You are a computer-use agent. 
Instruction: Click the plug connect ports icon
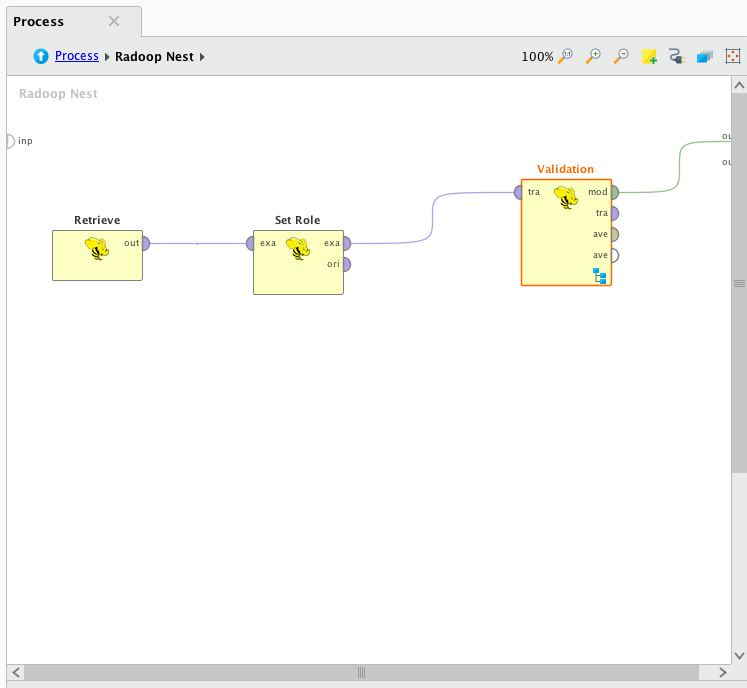(x=676, y=57)
